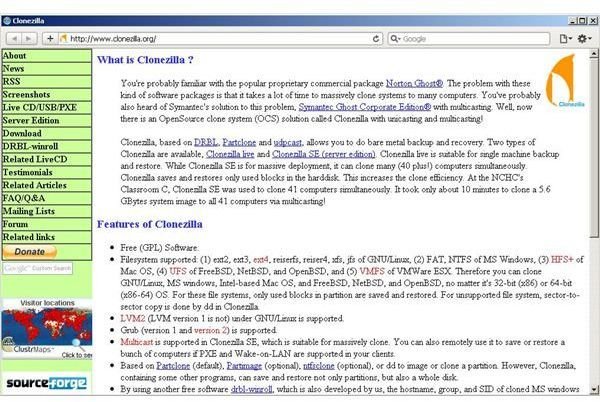The width and height of the screenshot is (600, 402).
Task: Focus the URL address field
Action: click(x=220, y=39)
